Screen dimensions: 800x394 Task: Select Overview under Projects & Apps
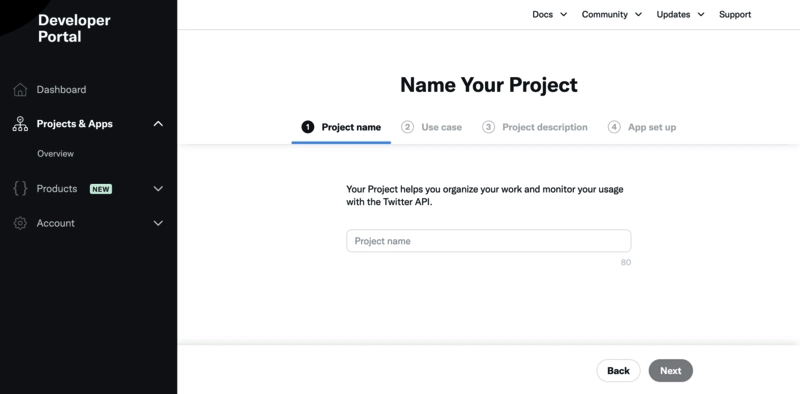[55, 154]
